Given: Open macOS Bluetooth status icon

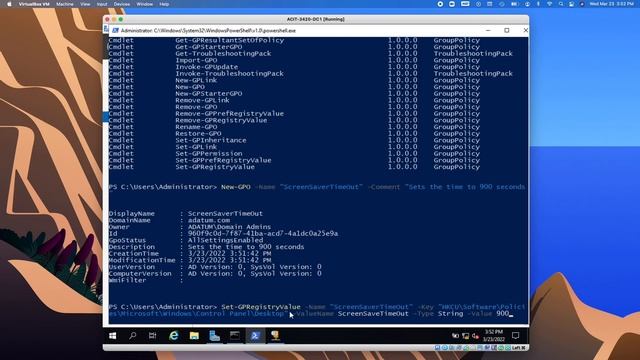Looking at the screenshot, I should point(538,4).
